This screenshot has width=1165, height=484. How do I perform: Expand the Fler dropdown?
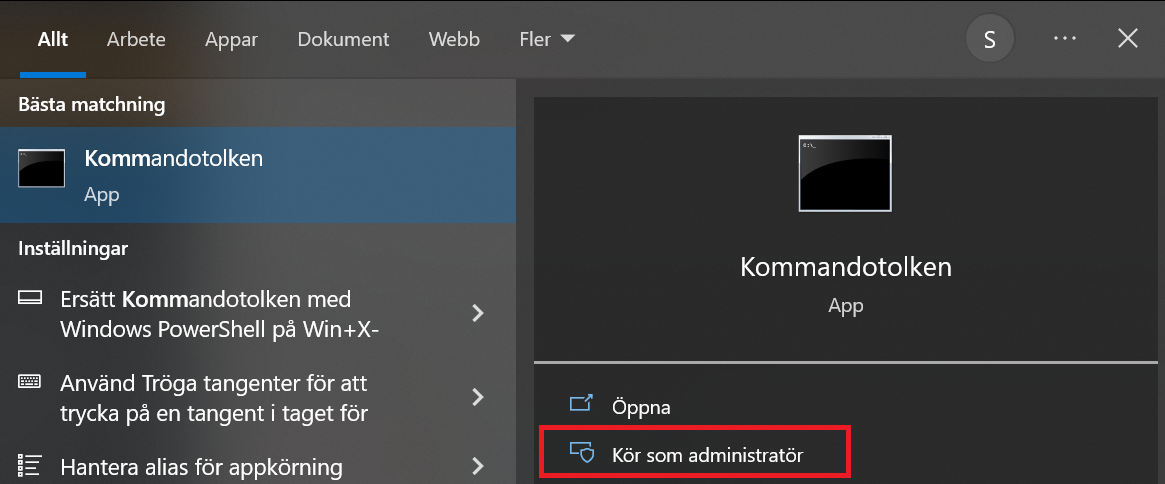(x=547, y=40)
